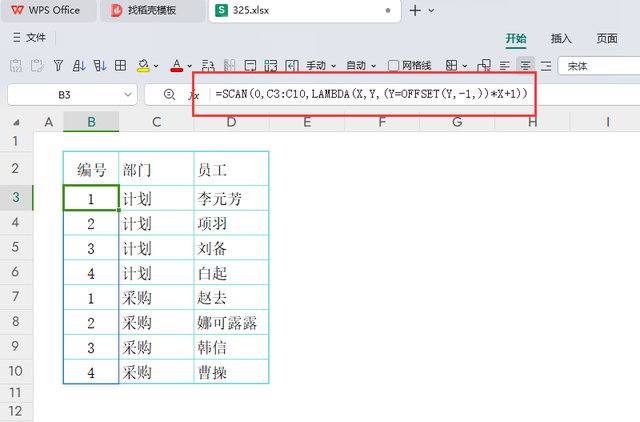Expand new tab options chevron

pos(431,11)
